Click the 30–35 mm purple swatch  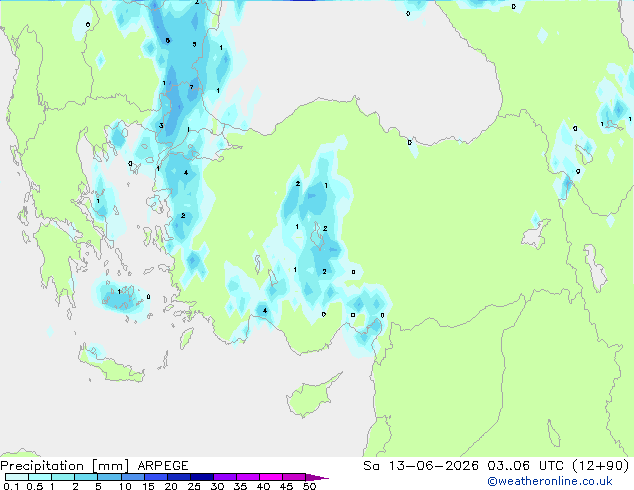pos(224,477)
